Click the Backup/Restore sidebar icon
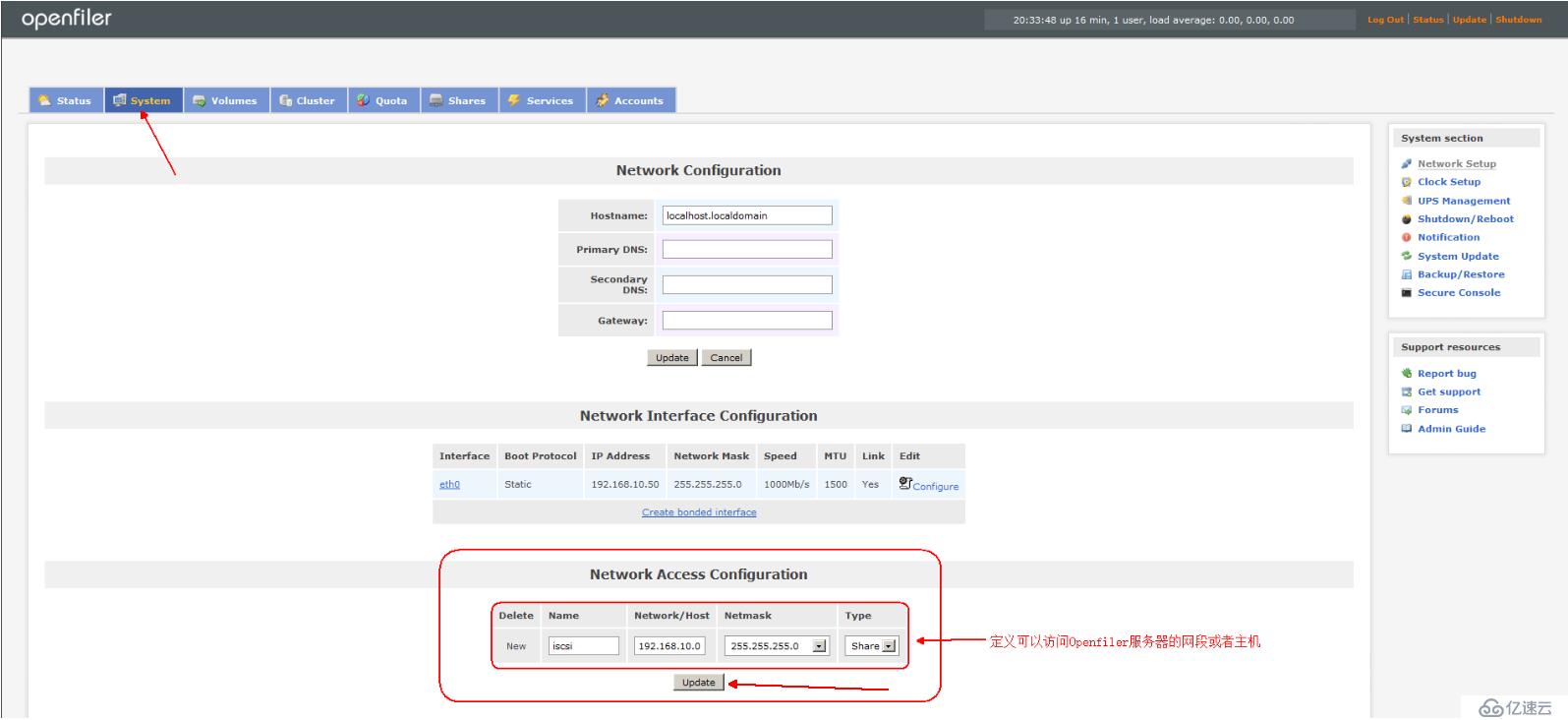This screenshot has width=1568, height=720. click(x=1407, y=274)
